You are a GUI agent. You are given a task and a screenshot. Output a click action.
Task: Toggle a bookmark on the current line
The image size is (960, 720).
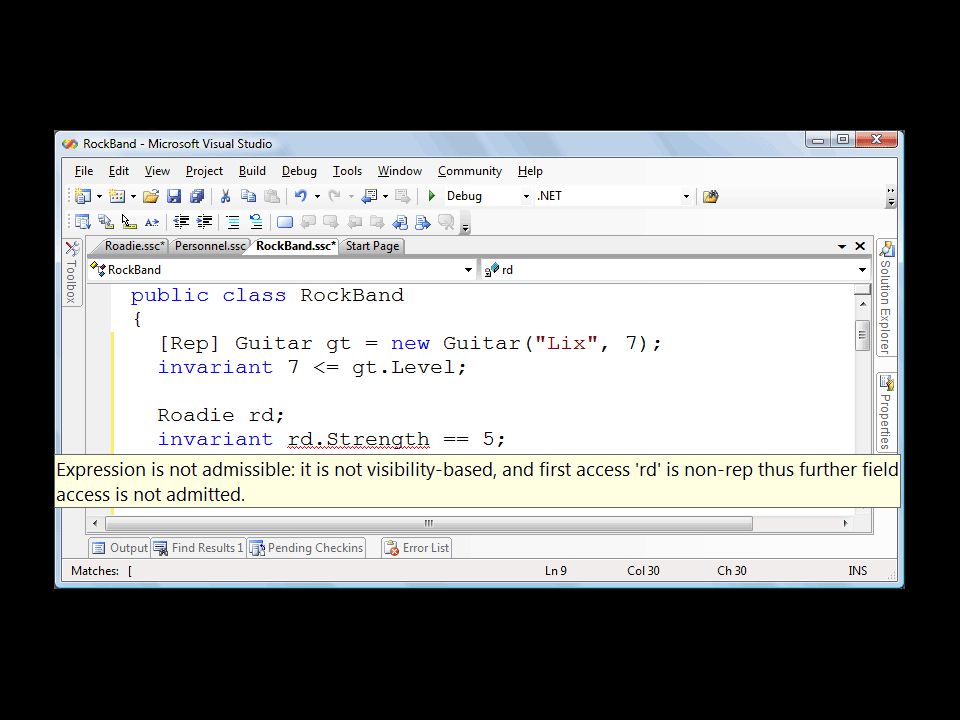[x=285, y=222]
